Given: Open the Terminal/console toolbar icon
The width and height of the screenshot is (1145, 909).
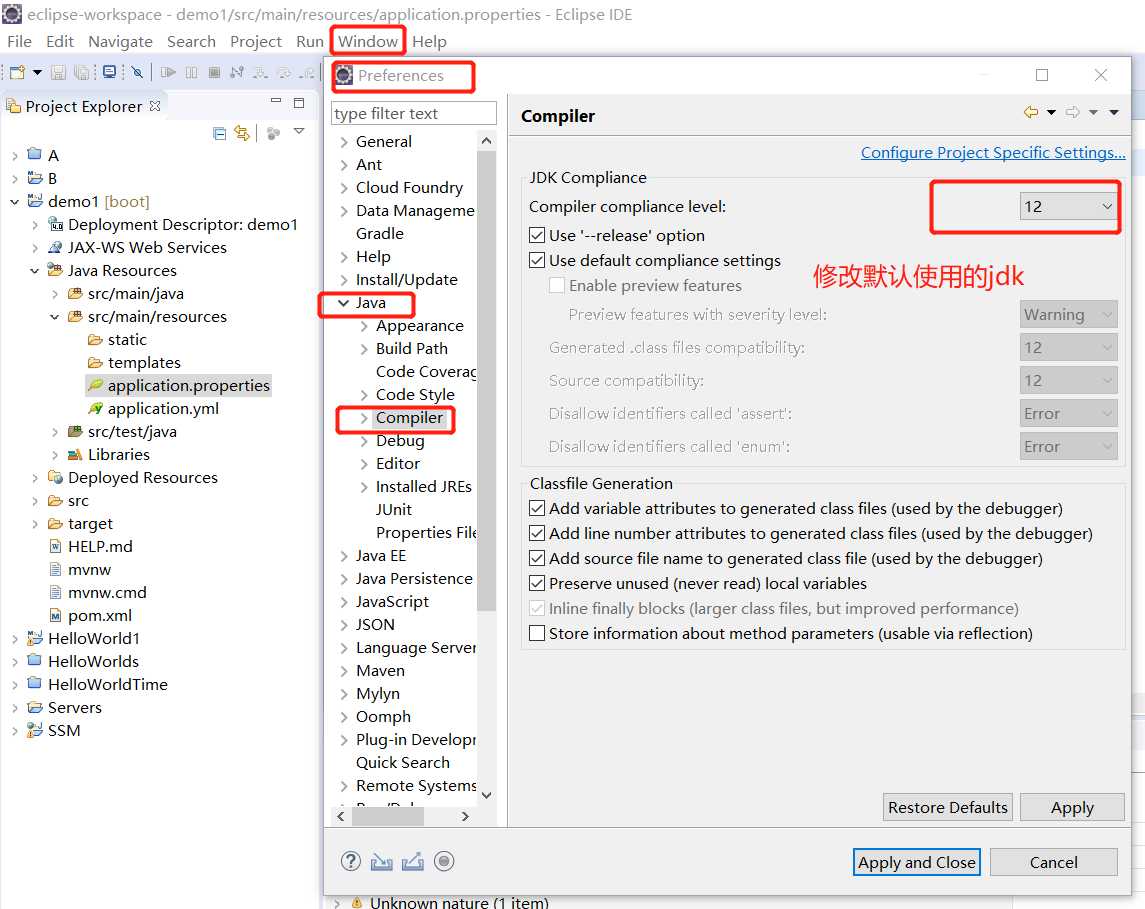Looking at the screenshot, I should click(x=110, y=72).
